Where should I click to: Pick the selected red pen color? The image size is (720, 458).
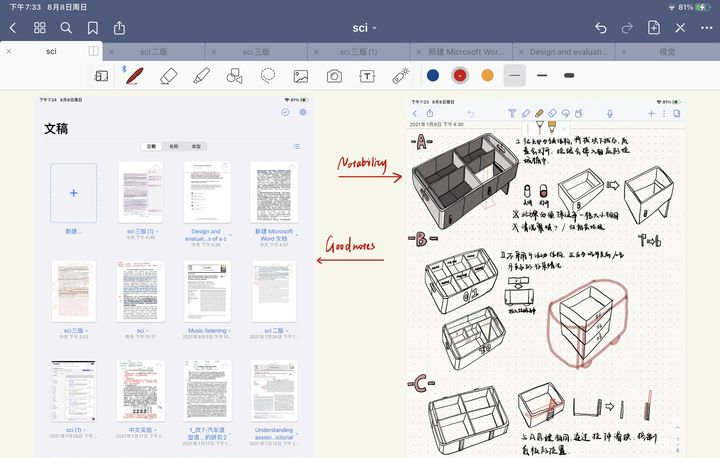[x=460, y=75]
